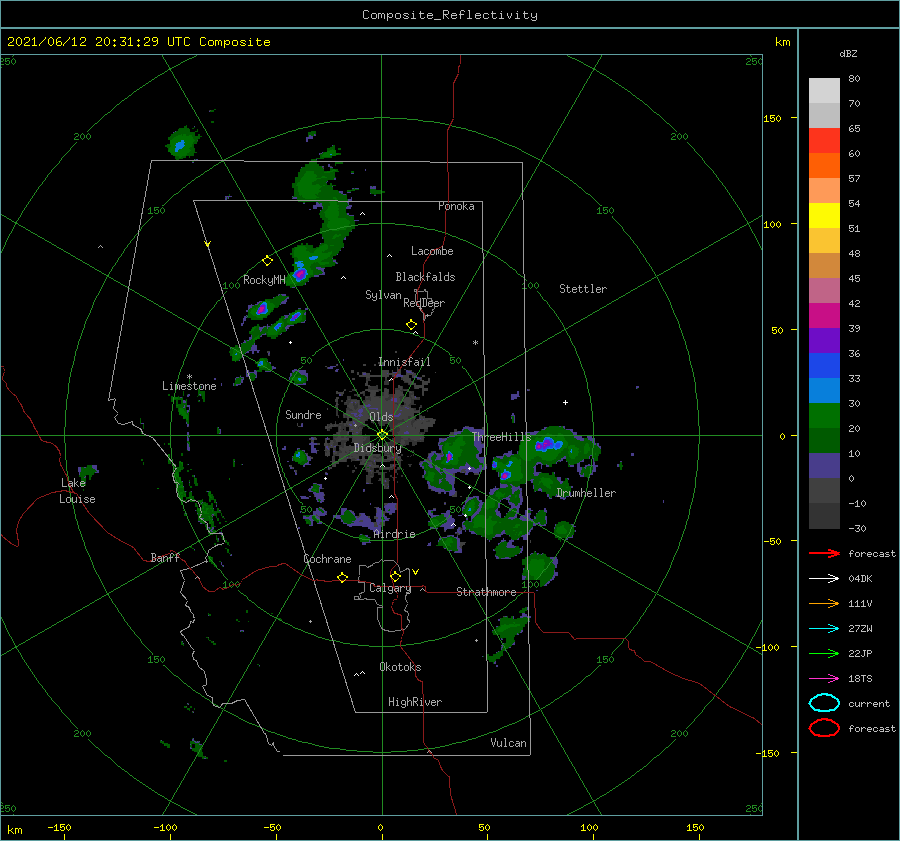
Task: Click the Stettler label
Action: (583, 289)
